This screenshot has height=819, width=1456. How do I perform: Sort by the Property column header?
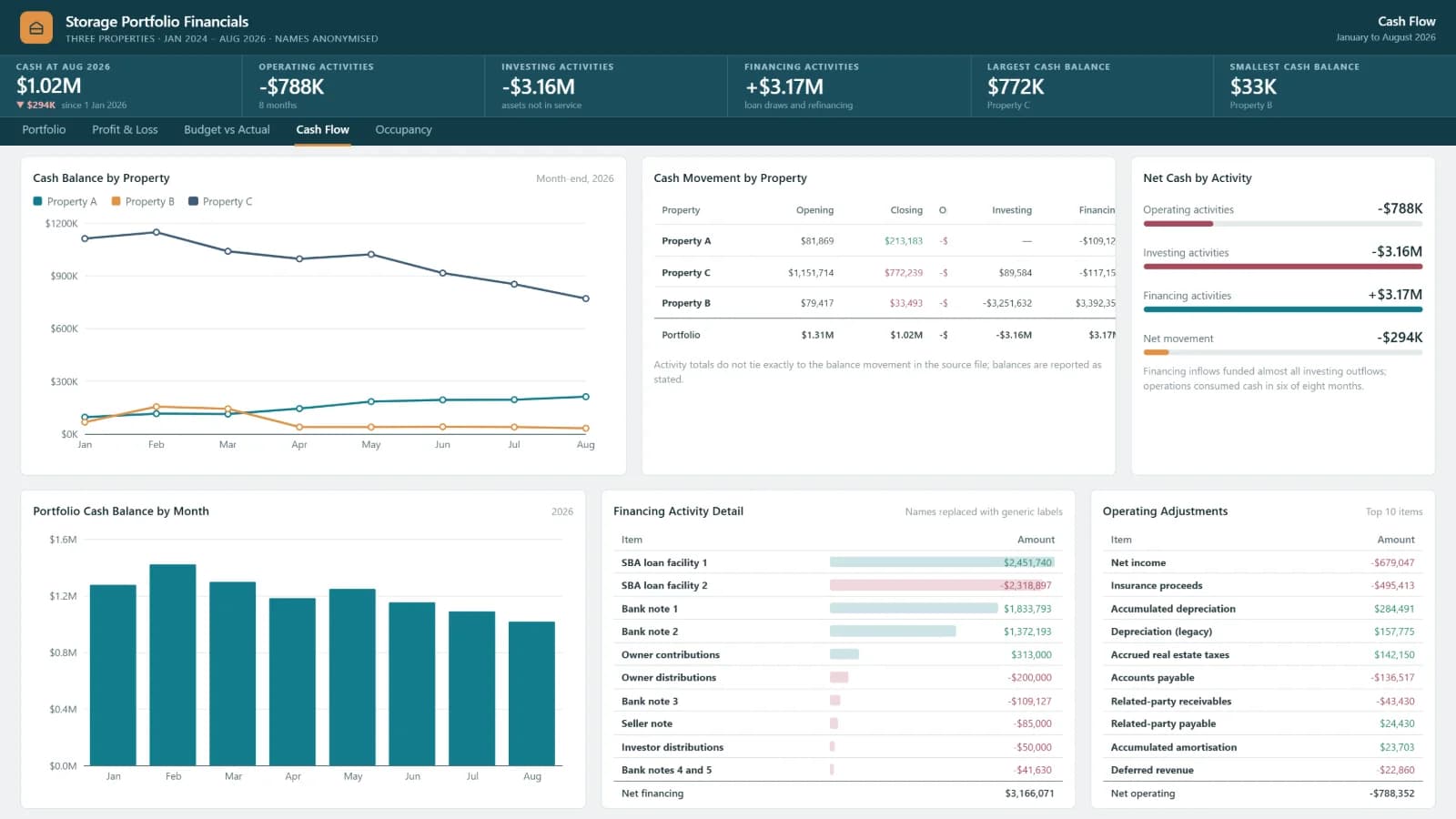(681, 210)
